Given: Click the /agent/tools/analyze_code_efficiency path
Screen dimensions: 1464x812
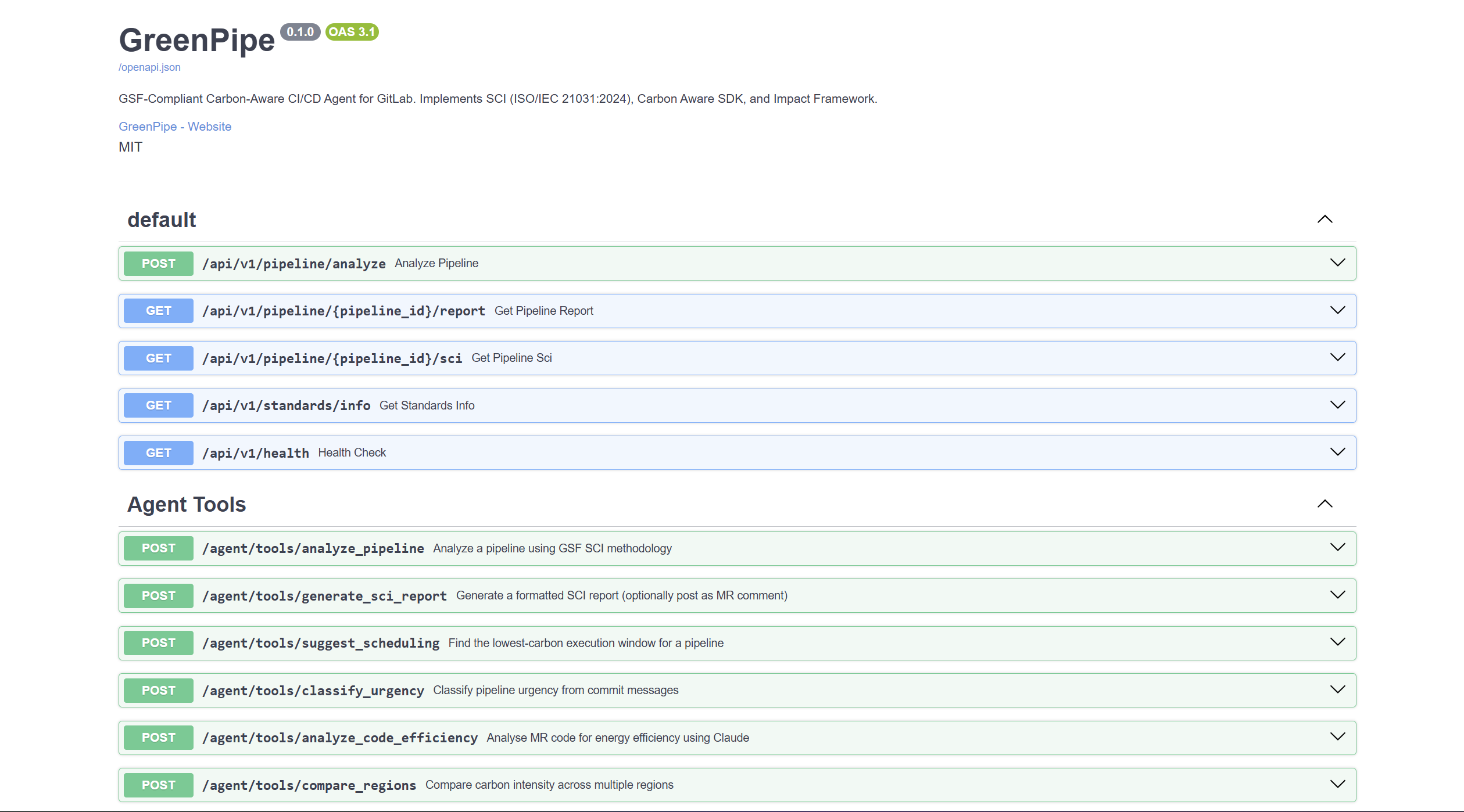Looking at the screenshot, I should 339,738.
